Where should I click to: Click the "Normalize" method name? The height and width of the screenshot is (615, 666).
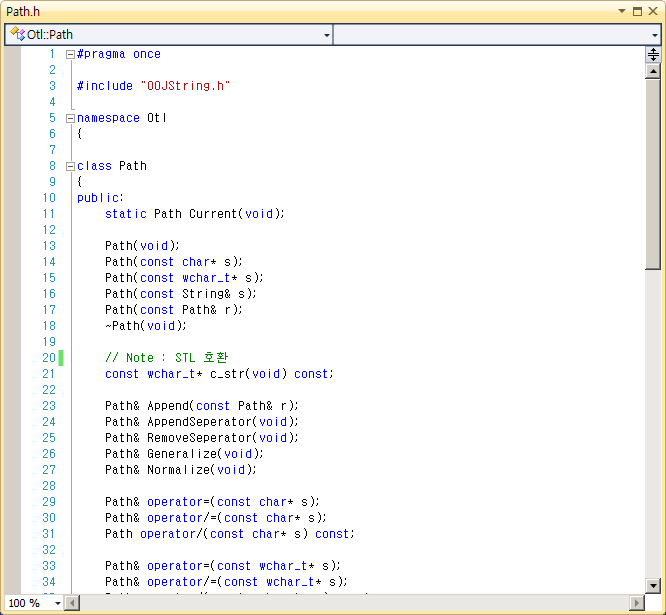(x=178, y=470)
